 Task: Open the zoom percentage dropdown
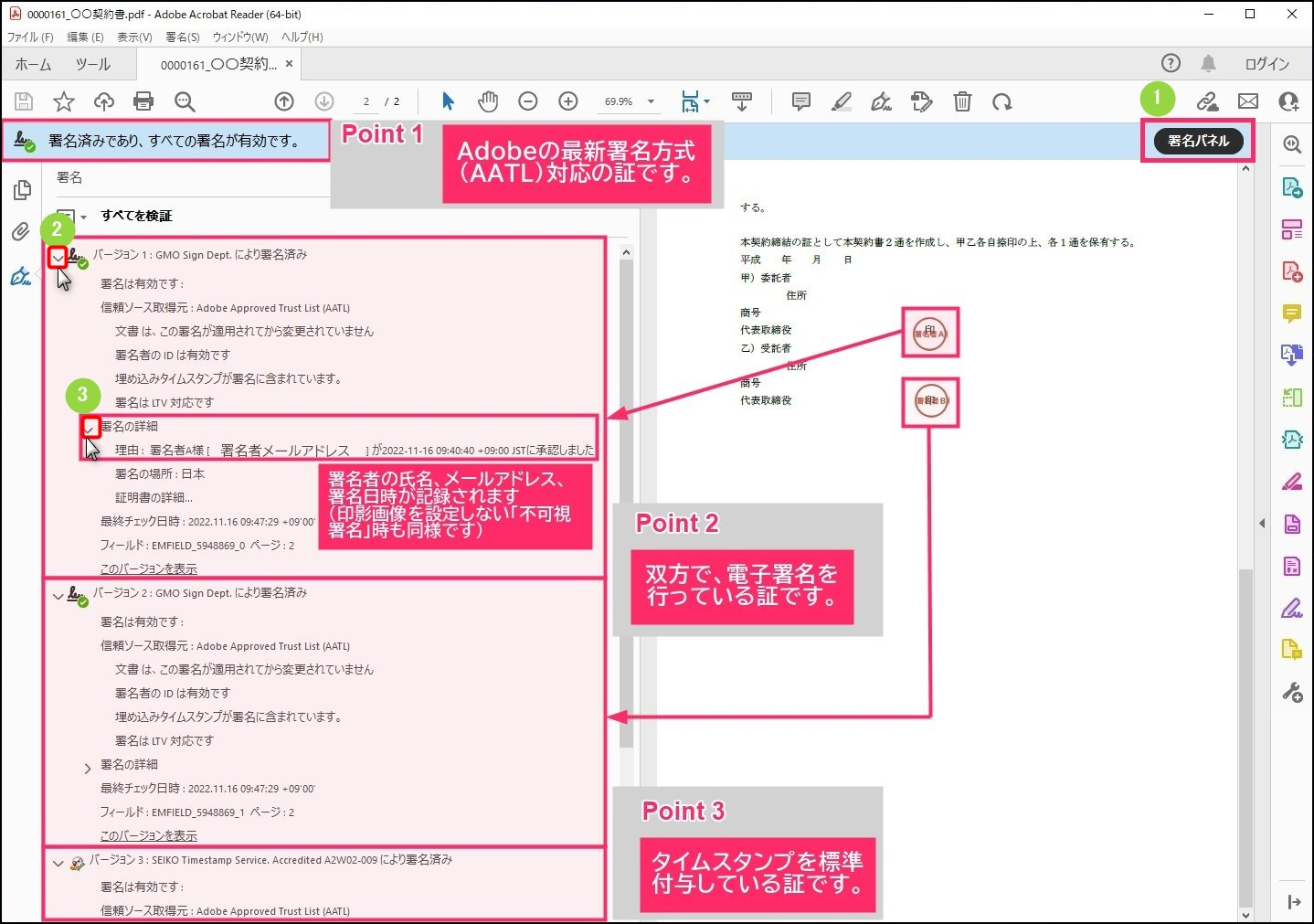tap(651, 101)
